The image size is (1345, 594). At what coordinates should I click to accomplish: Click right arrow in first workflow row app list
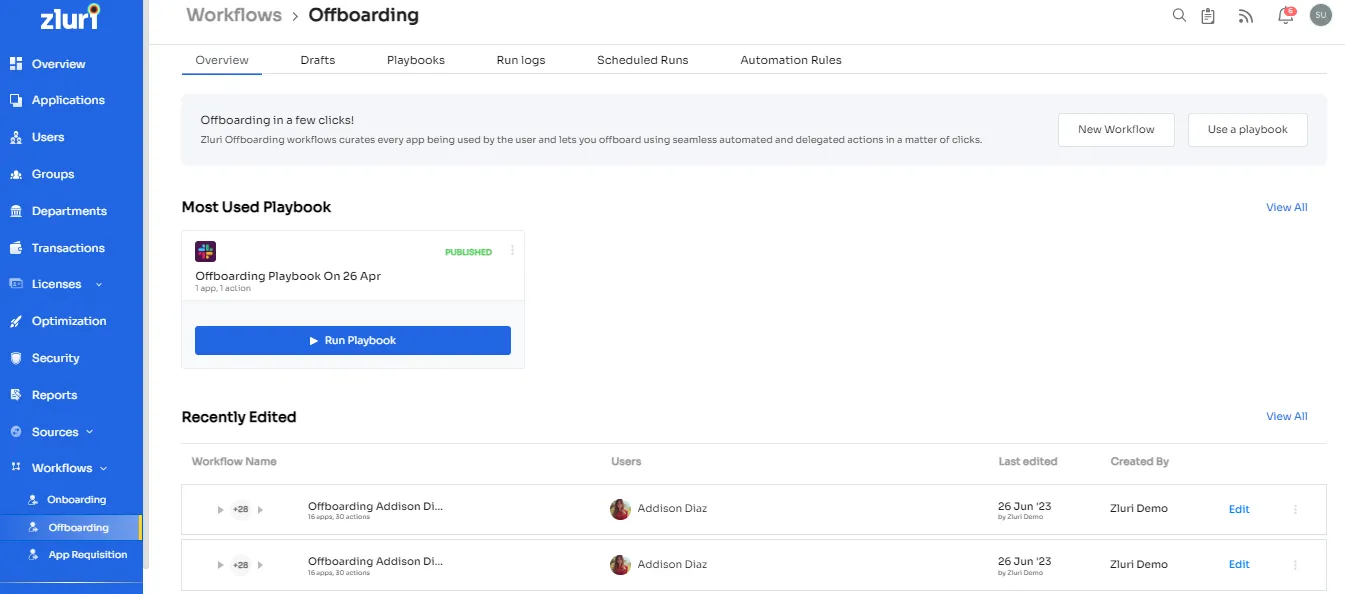coord(260,510)
